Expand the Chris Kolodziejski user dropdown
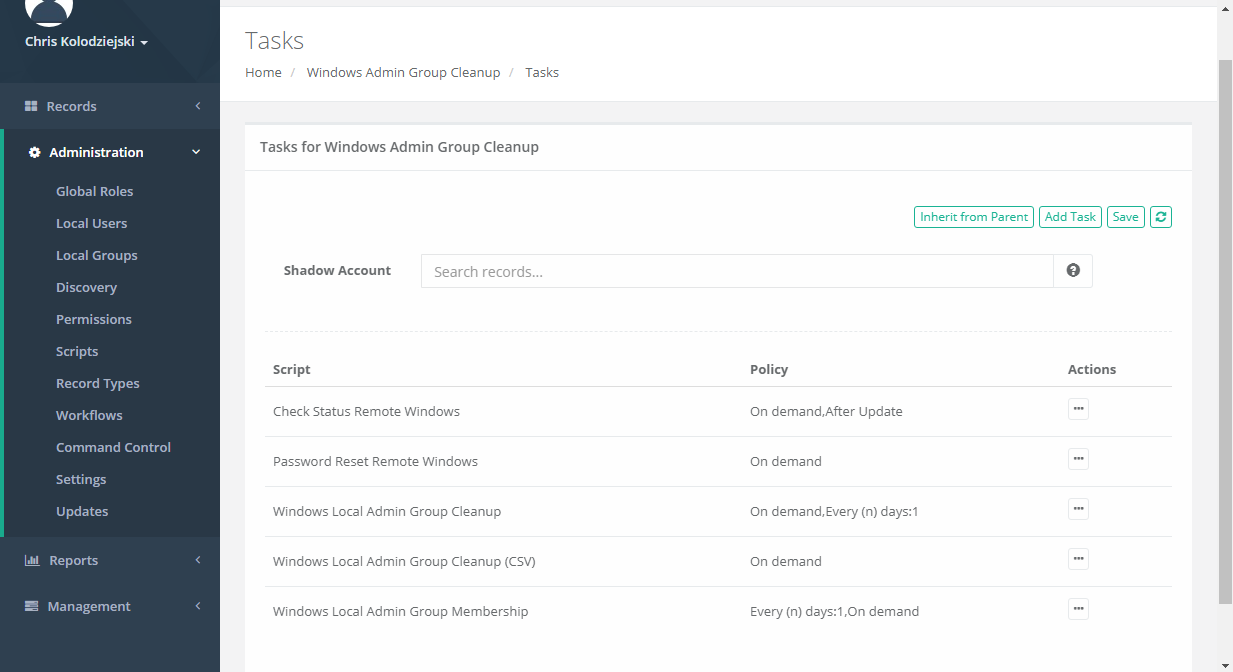Image resolution: width=1233 pixels, height=672 pixels. coord(87,42)
